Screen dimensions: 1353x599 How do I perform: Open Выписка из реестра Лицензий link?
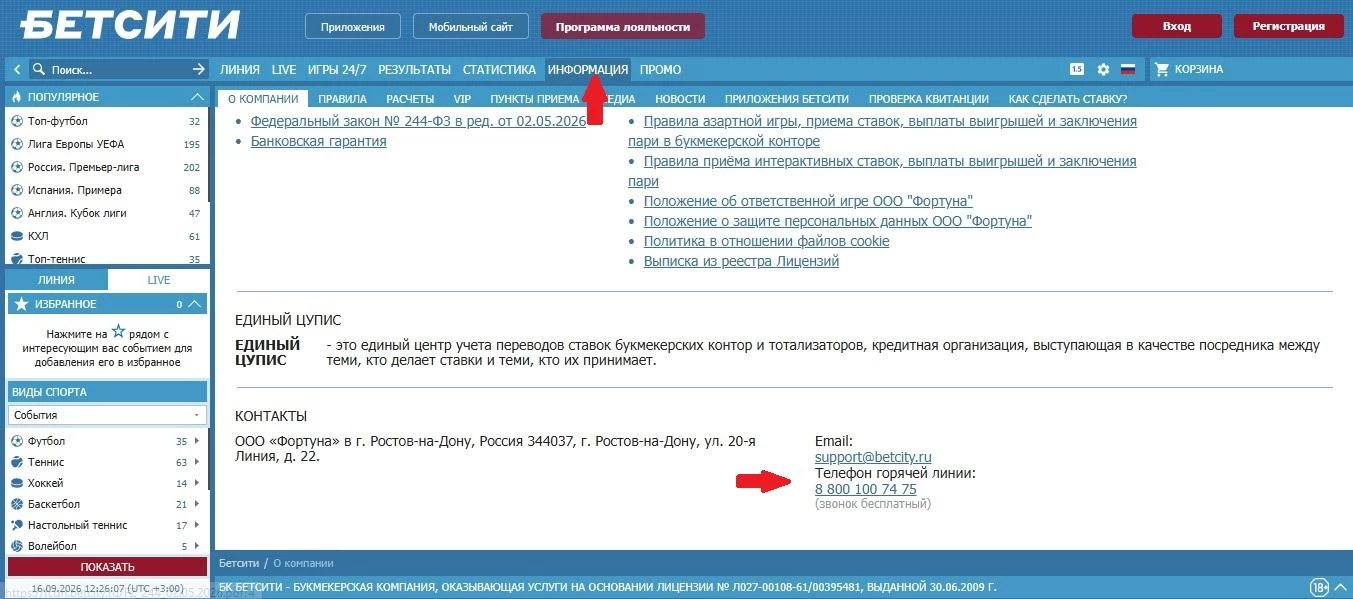(x=741, y=261)
